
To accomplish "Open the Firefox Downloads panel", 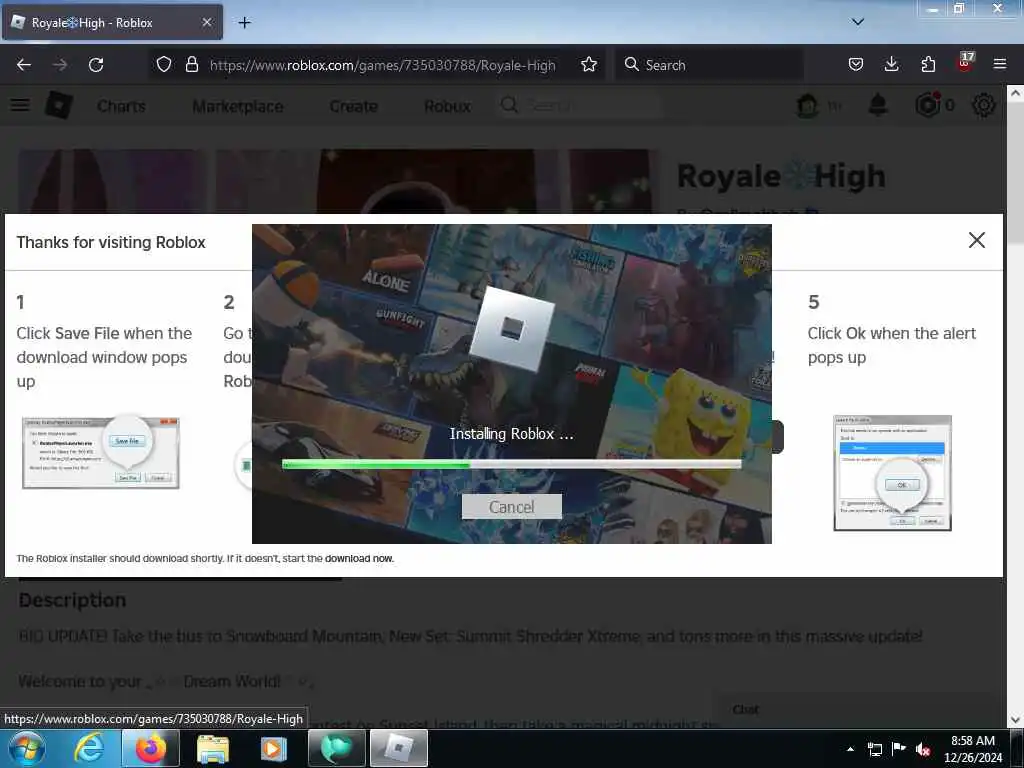I will tap(891, 64).
